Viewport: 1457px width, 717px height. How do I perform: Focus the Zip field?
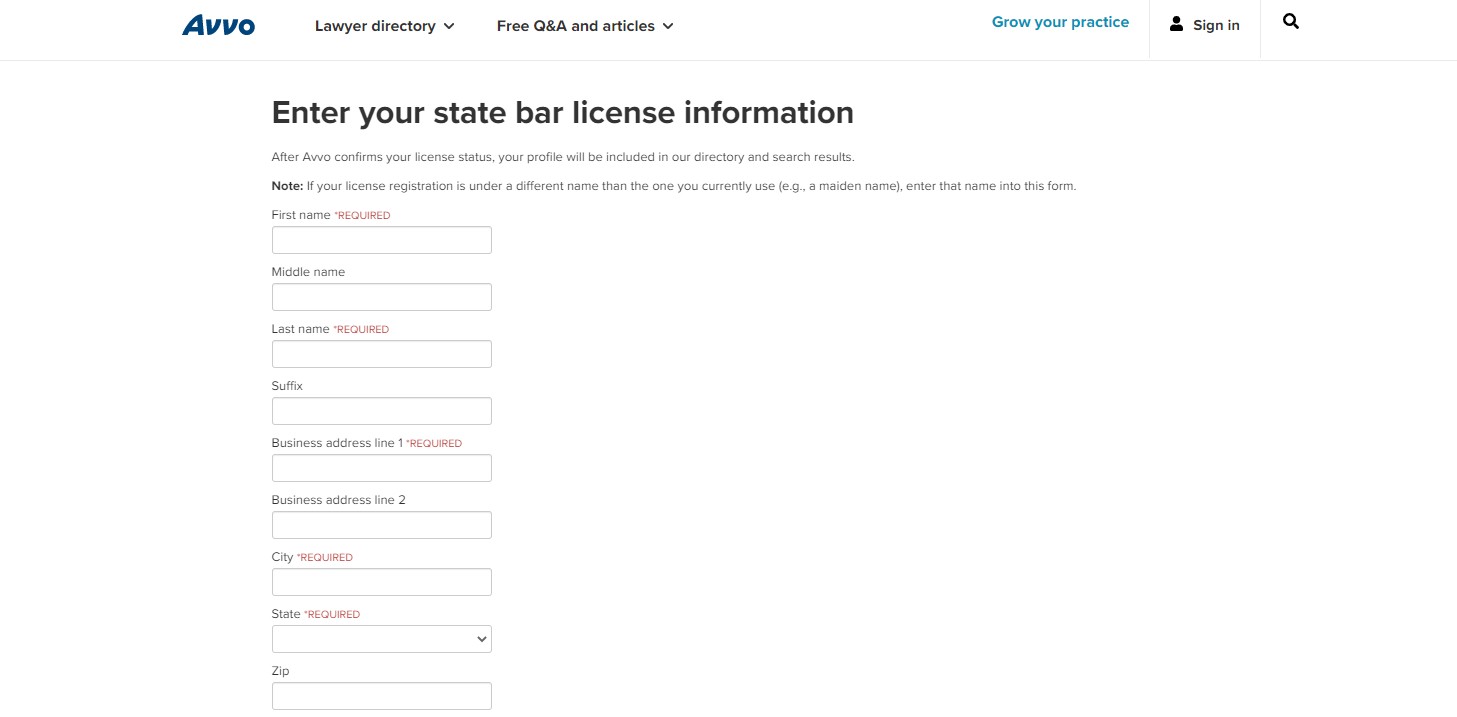tap(382, 696)
